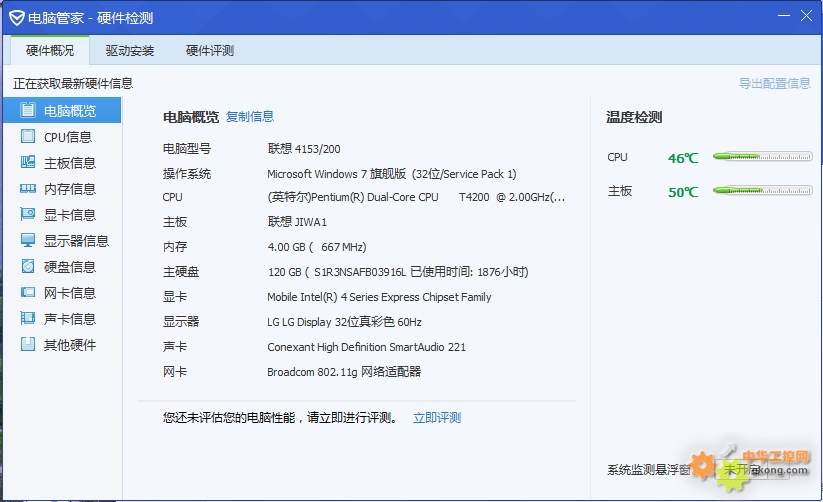Click the 操作系统 label
Image resolution: width=823 pixels, height=502 pixels.
(x=187, y=174)
